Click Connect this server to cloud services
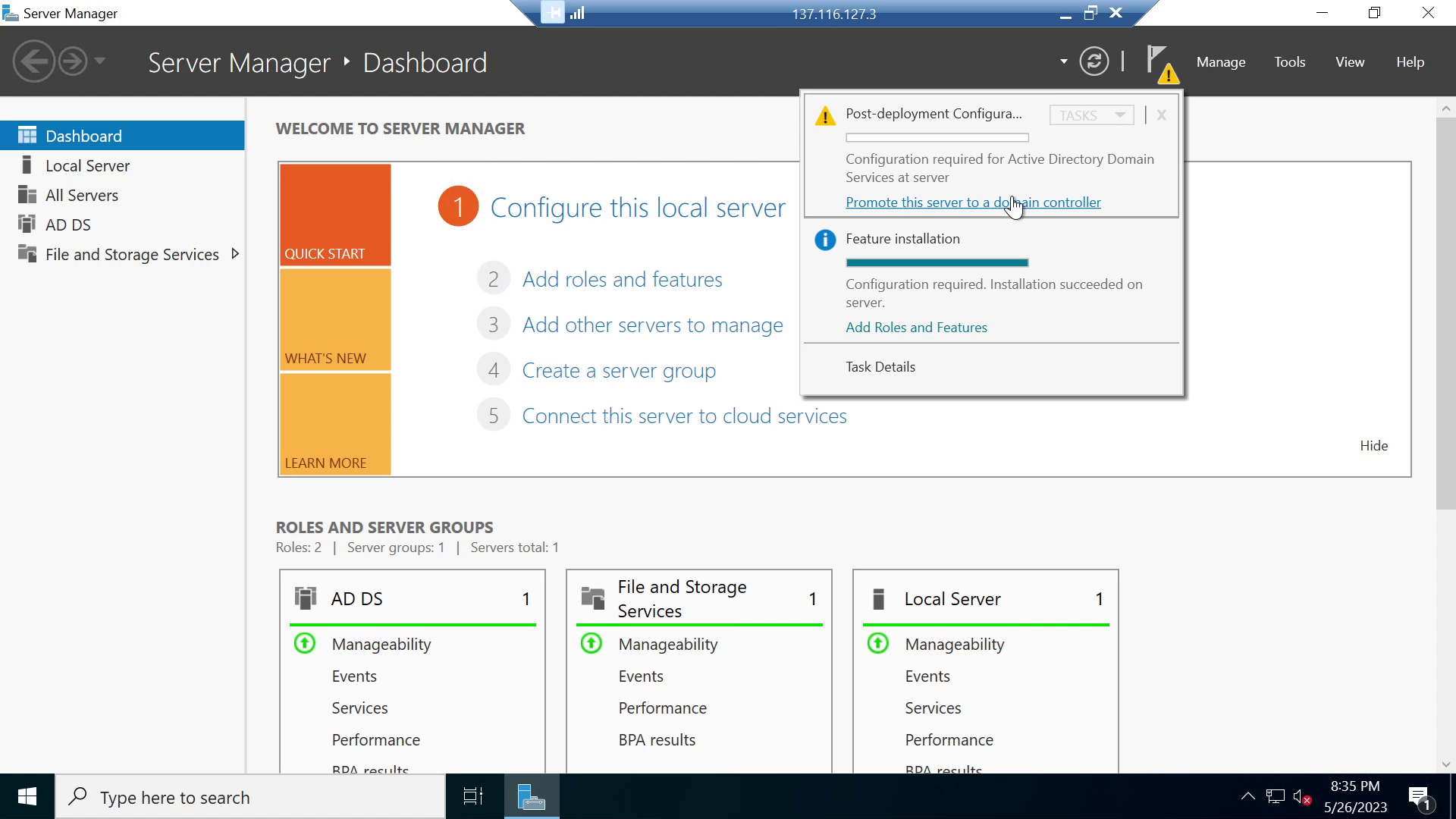 (684, 416)
